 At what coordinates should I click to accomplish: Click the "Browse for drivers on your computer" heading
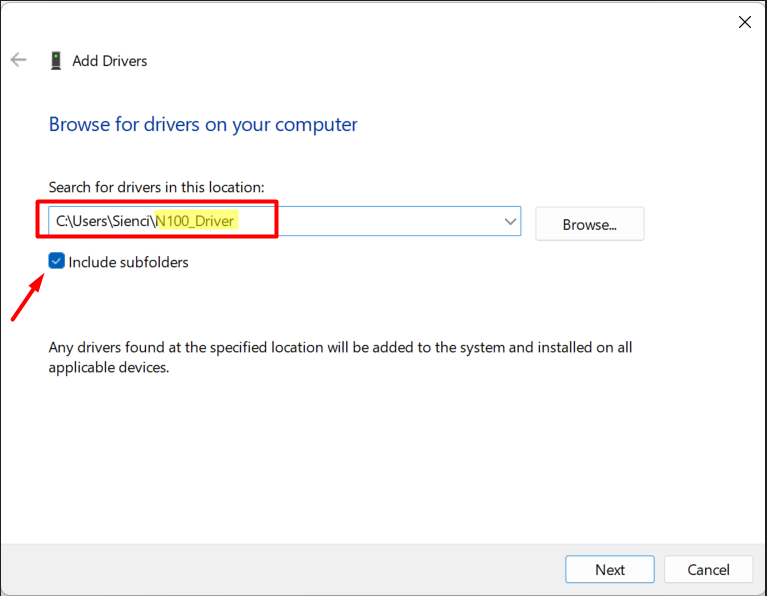(x=203, y=125)
